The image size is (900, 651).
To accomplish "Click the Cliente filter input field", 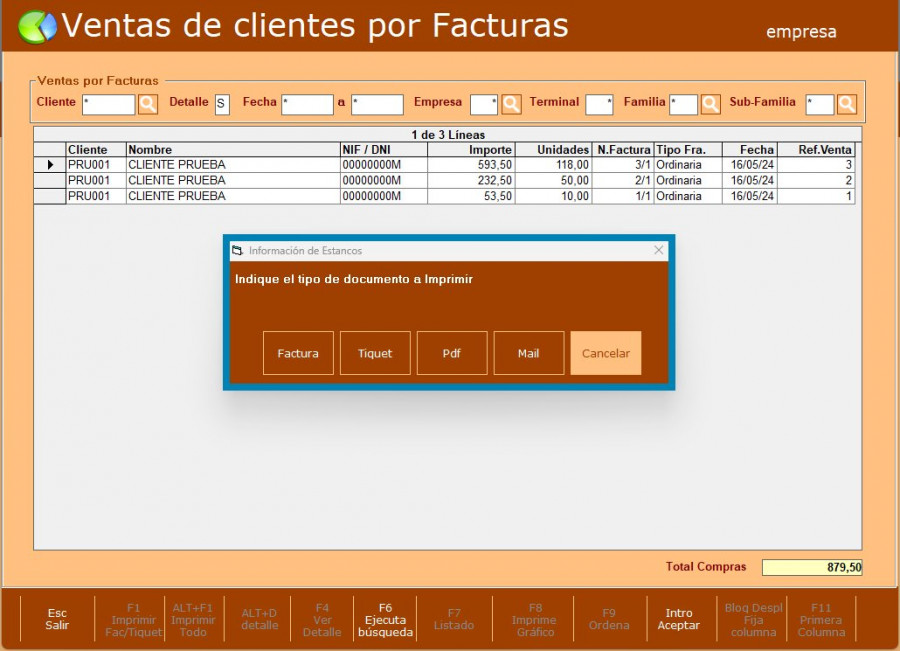I will 108,104.
